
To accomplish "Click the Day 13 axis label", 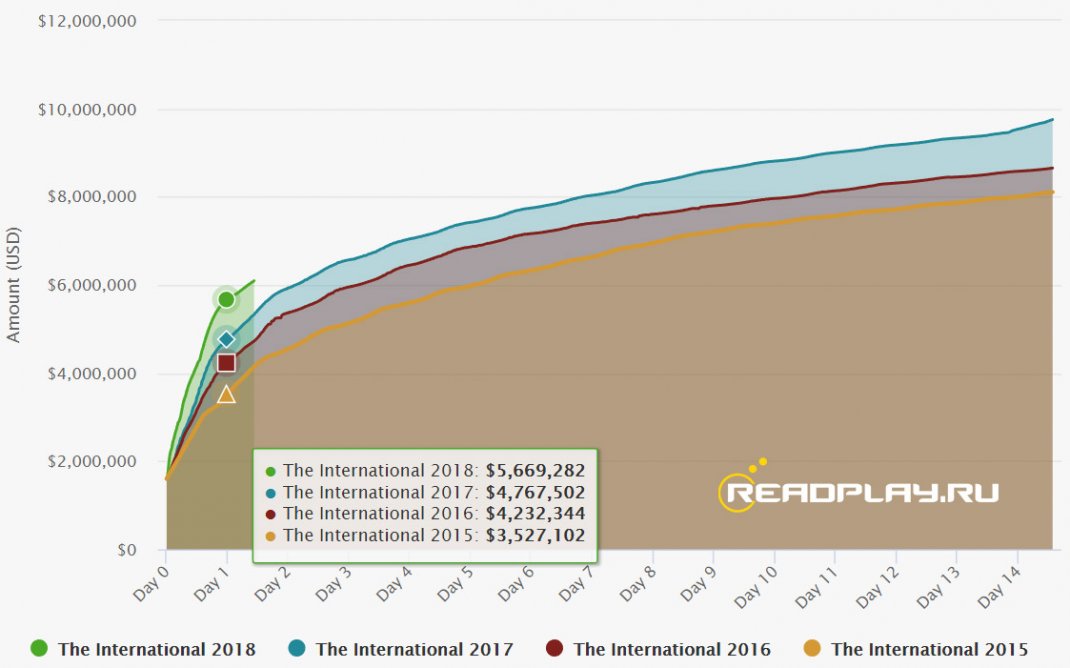I will (x=939, y=587).
